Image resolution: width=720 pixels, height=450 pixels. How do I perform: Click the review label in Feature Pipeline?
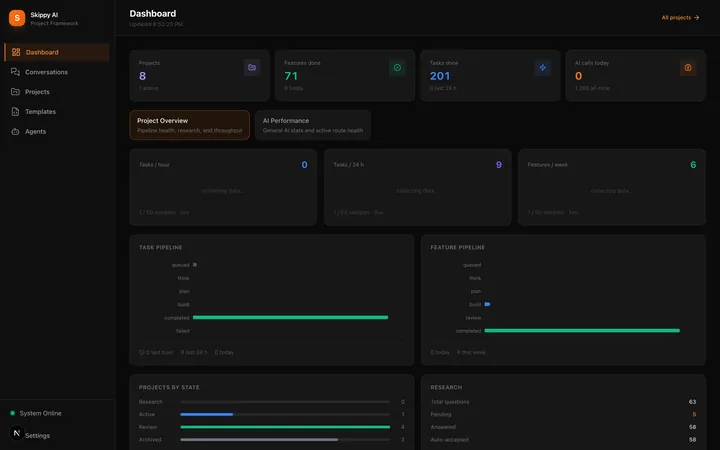click(x=473, y=318)
